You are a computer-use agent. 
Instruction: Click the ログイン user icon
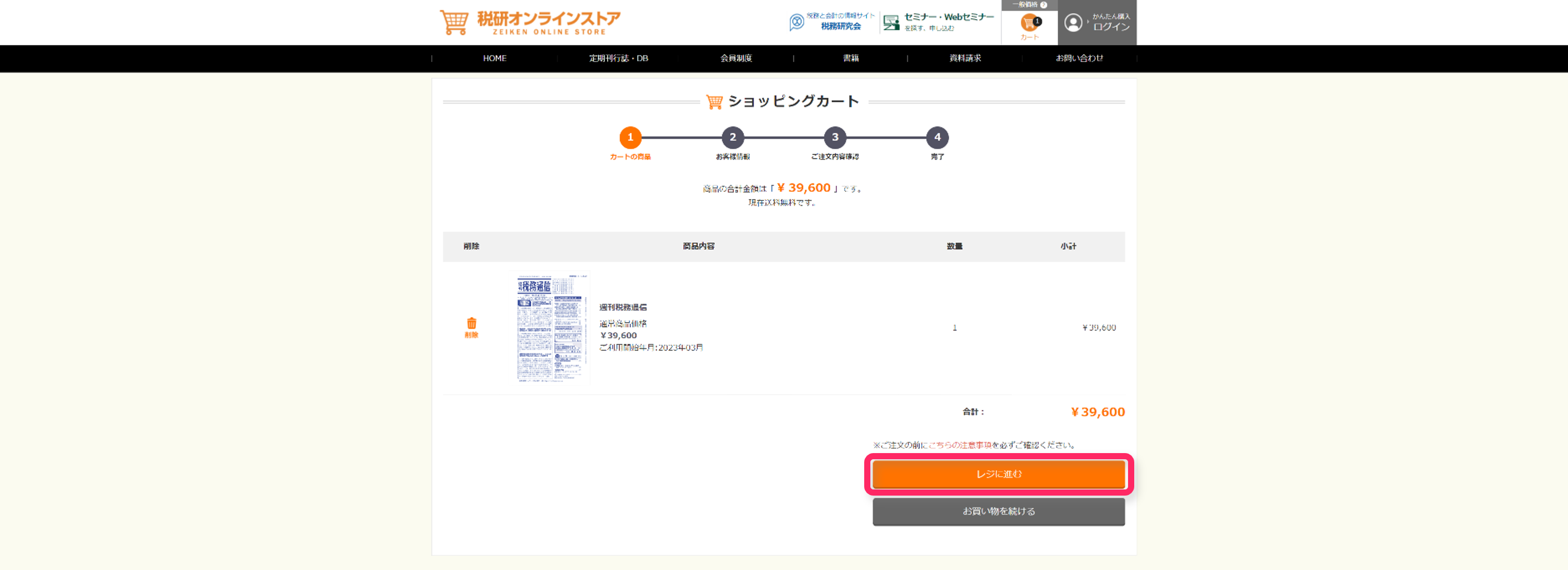click(x=1073, y=23)
